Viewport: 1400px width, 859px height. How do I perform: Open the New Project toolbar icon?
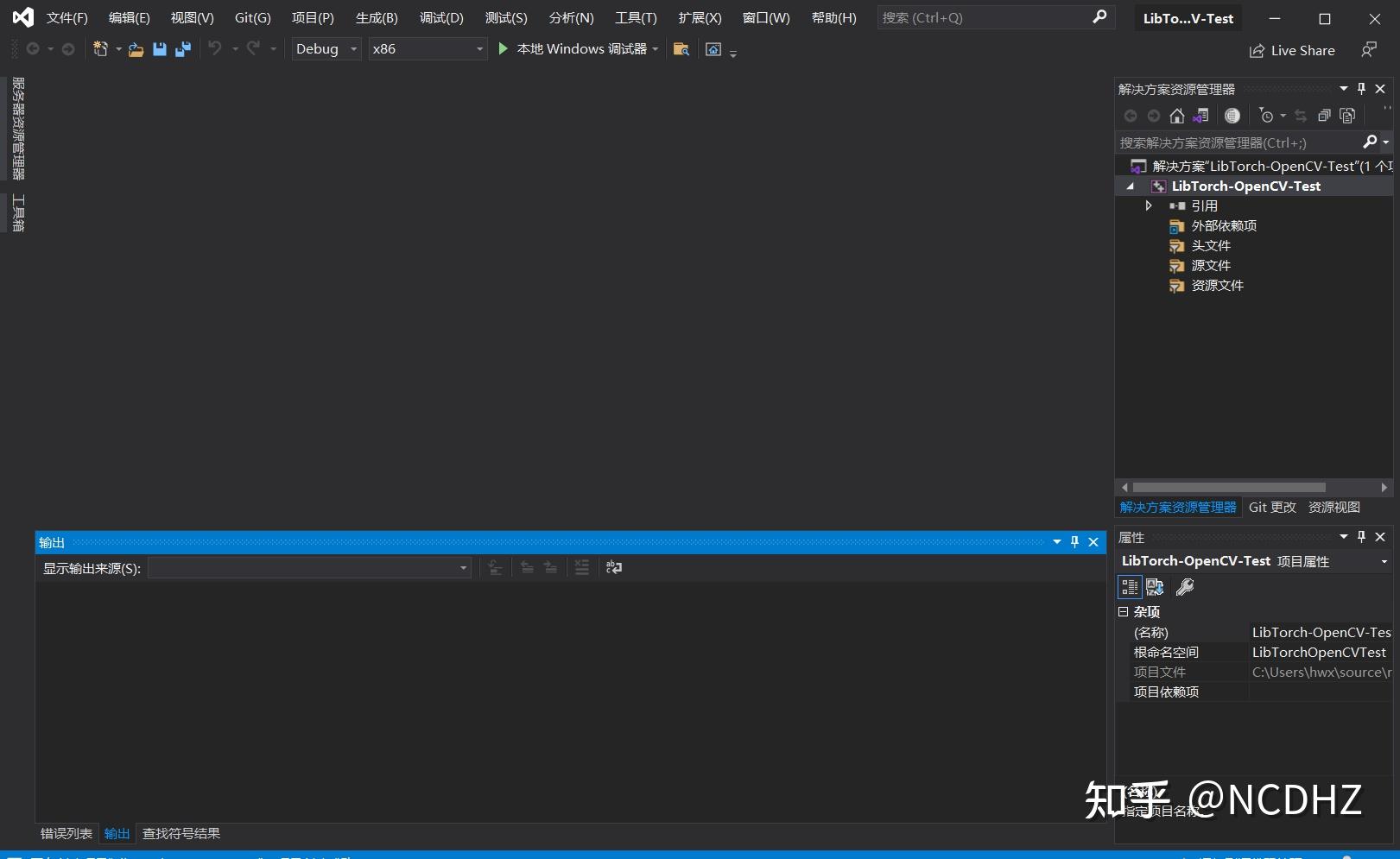pyautogui.click(x=102, y=49)
